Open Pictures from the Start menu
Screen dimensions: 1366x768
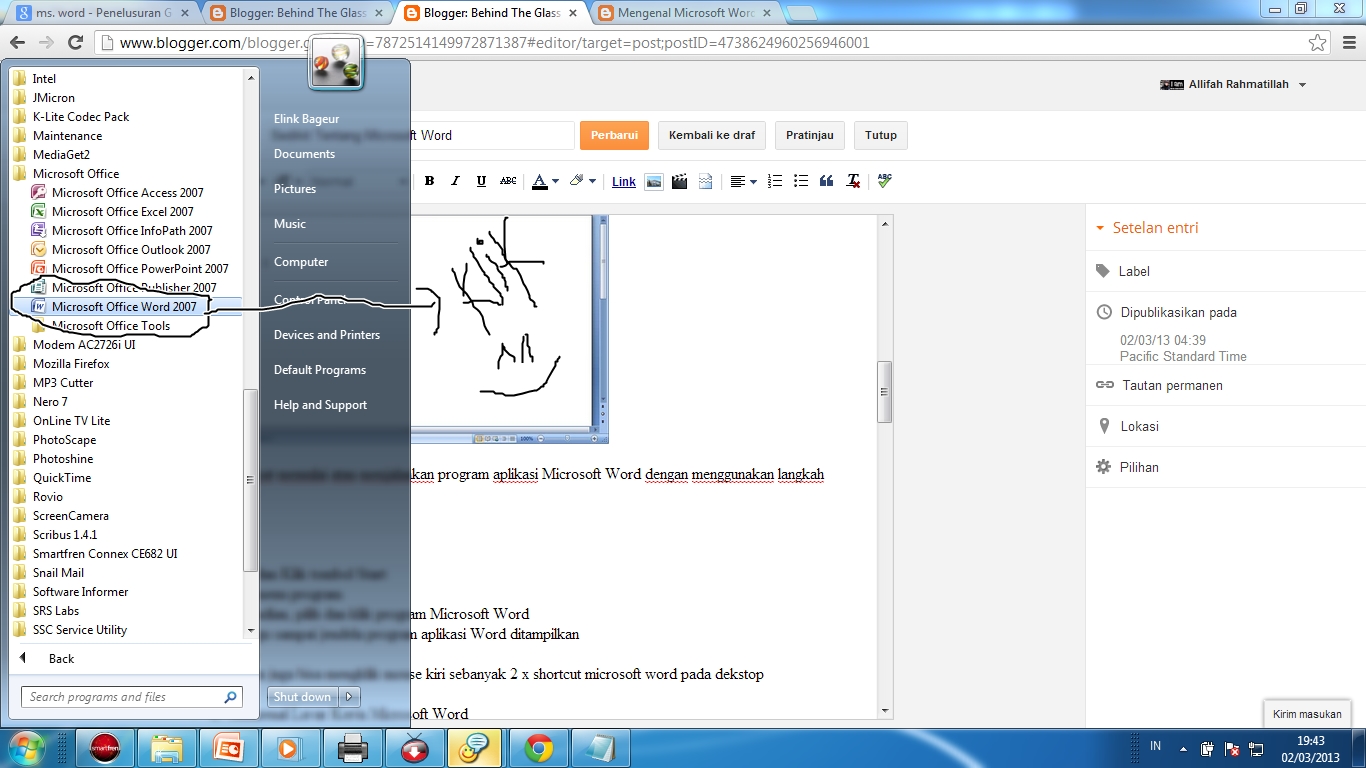[x=295, y=189]
